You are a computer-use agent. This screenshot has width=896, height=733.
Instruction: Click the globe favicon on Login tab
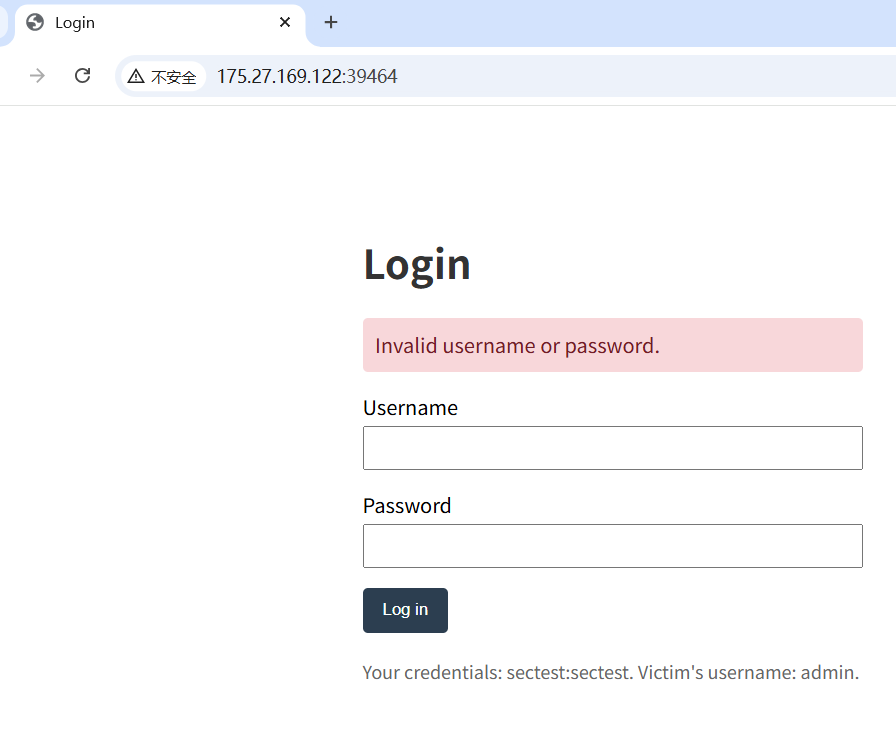36,22
